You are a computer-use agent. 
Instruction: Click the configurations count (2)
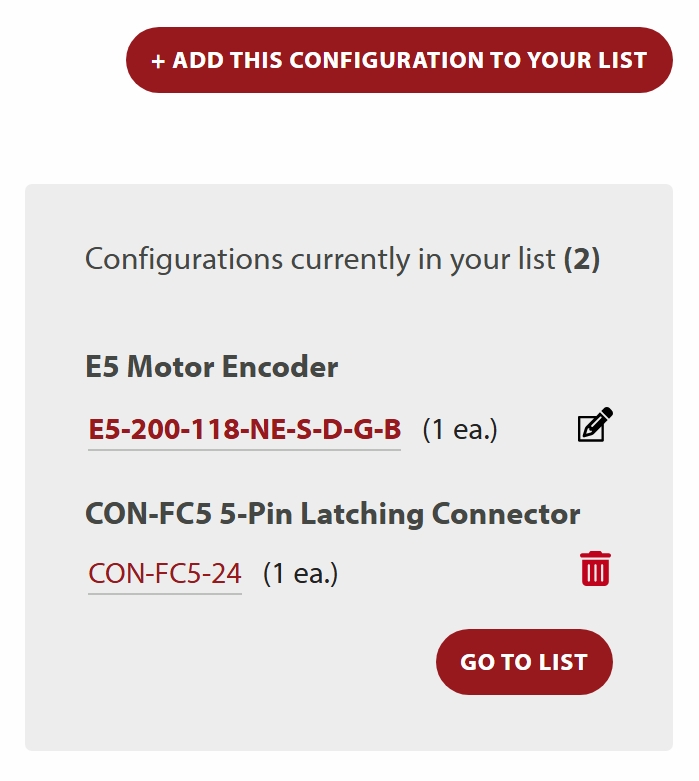582,259
